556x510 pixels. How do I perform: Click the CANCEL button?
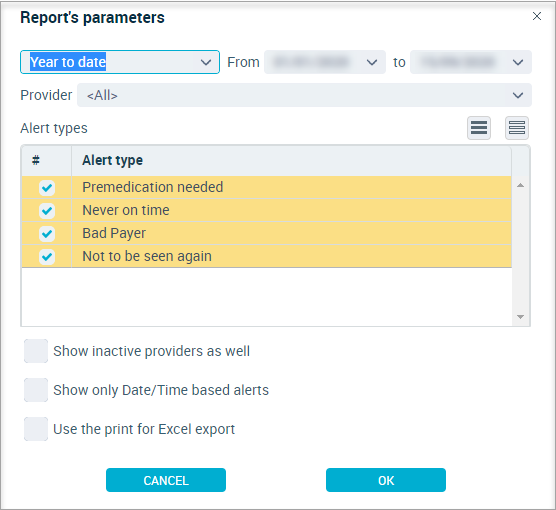pos(166,480)
